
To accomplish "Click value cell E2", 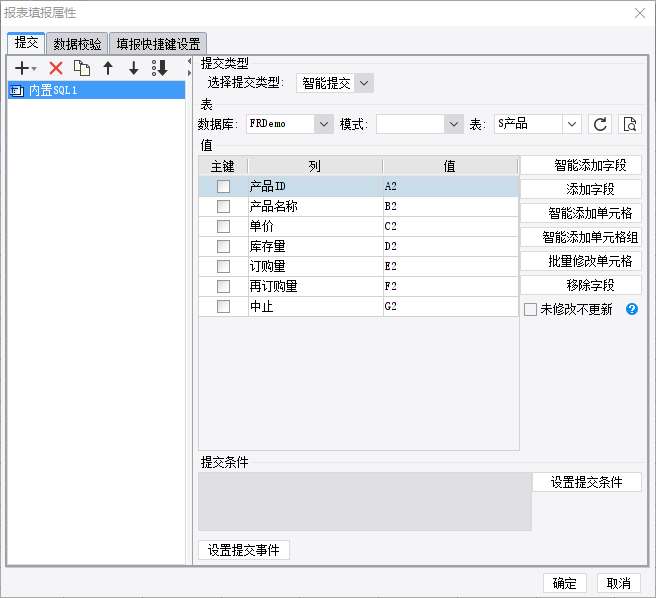I will [x=451, y=266].
